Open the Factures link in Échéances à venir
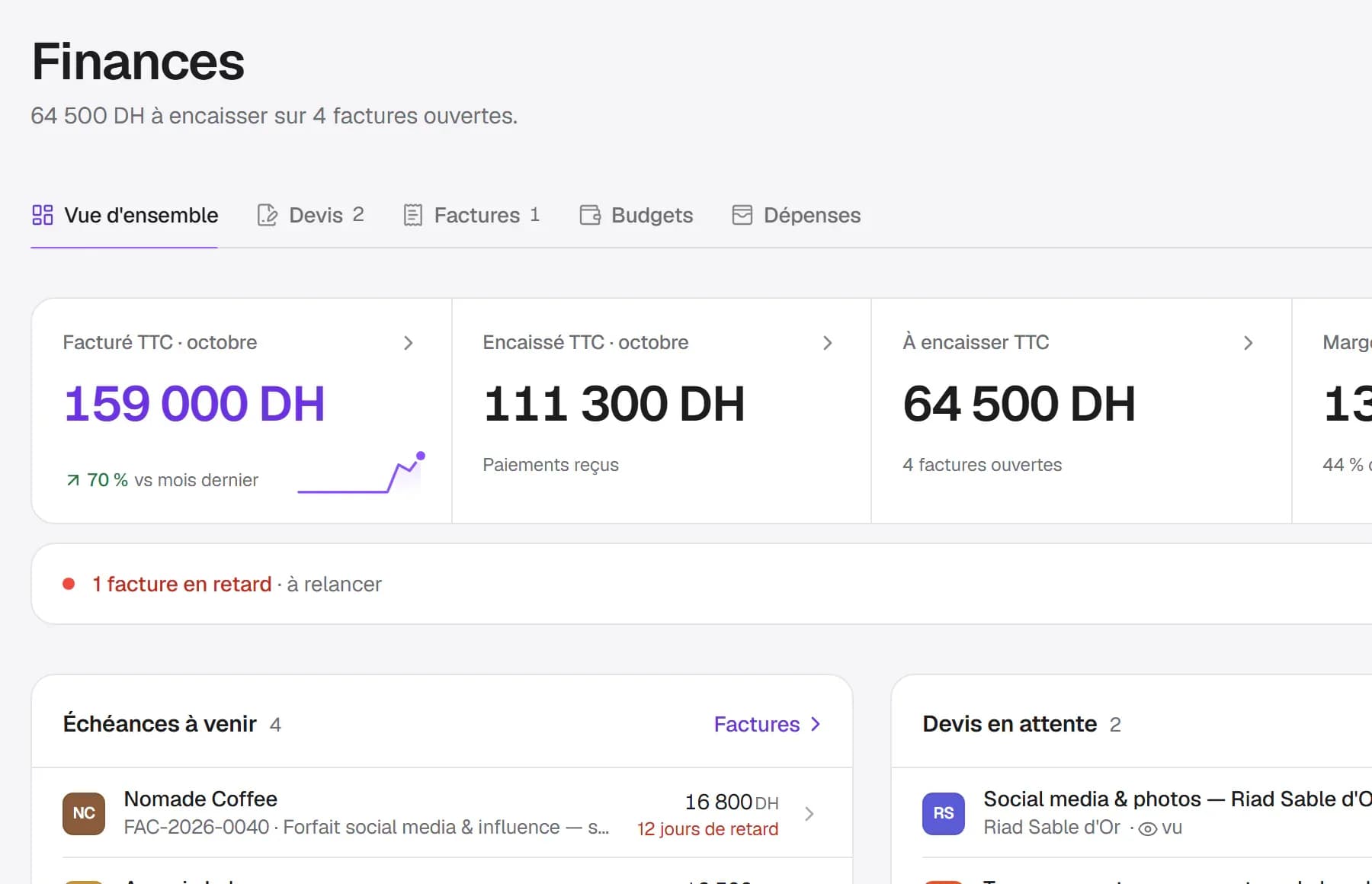The image size is (1372, 884). pos(767,724)
